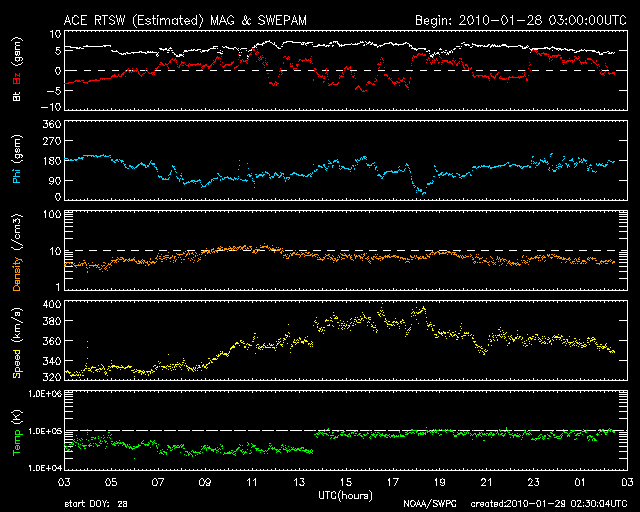This screenshot has width=640, height=512.
Task: Click the '180' tick label on Phi panel
Action: (52, 161)
